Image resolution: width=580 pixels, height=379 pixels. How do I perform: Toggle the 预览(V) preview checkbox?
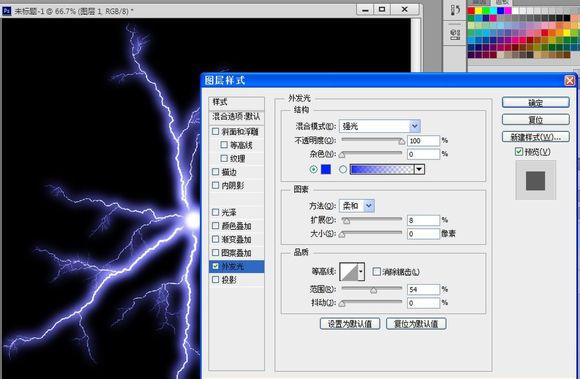coord(519,152)
